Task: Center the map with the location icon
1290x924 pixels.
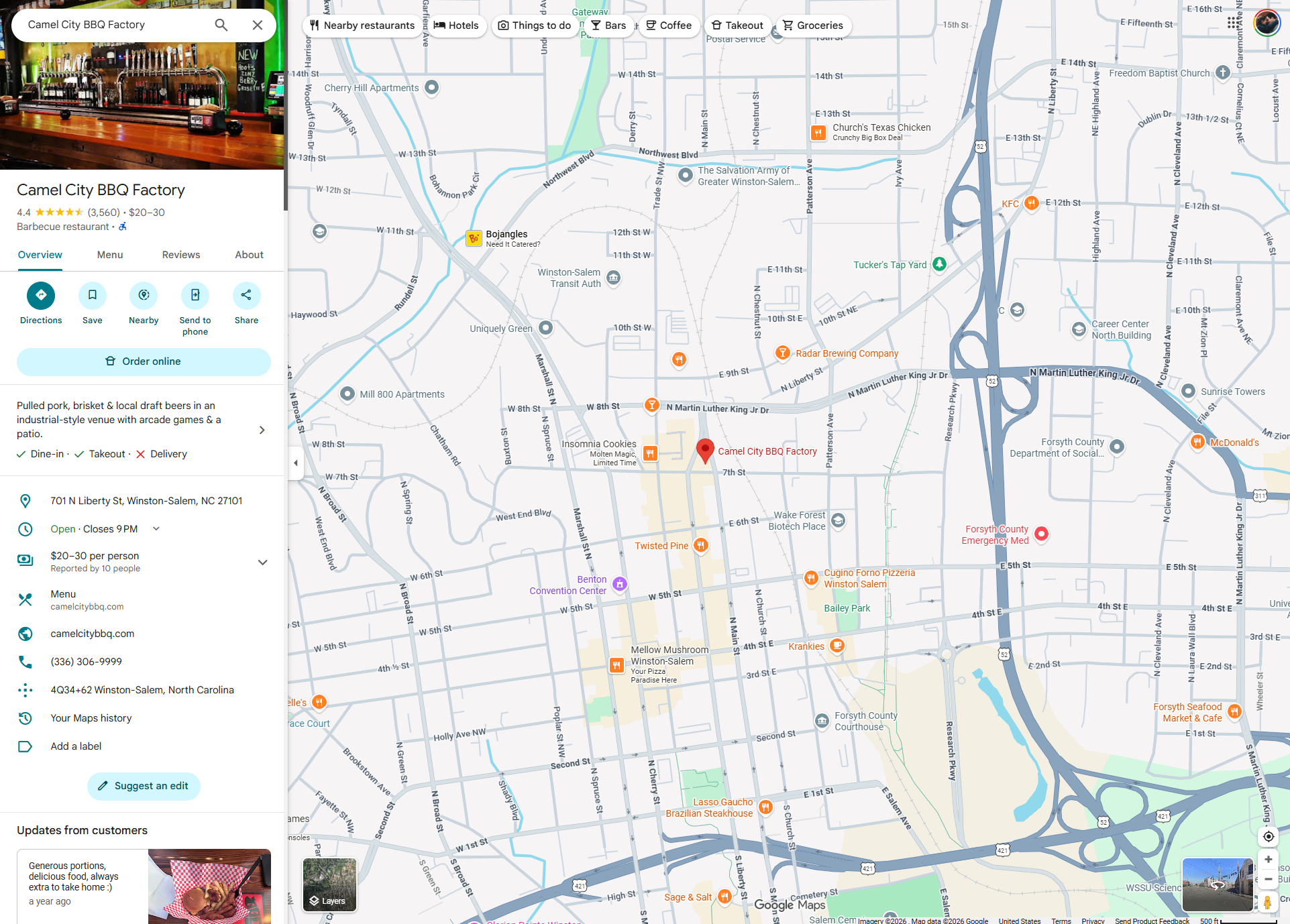Action: coord(1268,836)
